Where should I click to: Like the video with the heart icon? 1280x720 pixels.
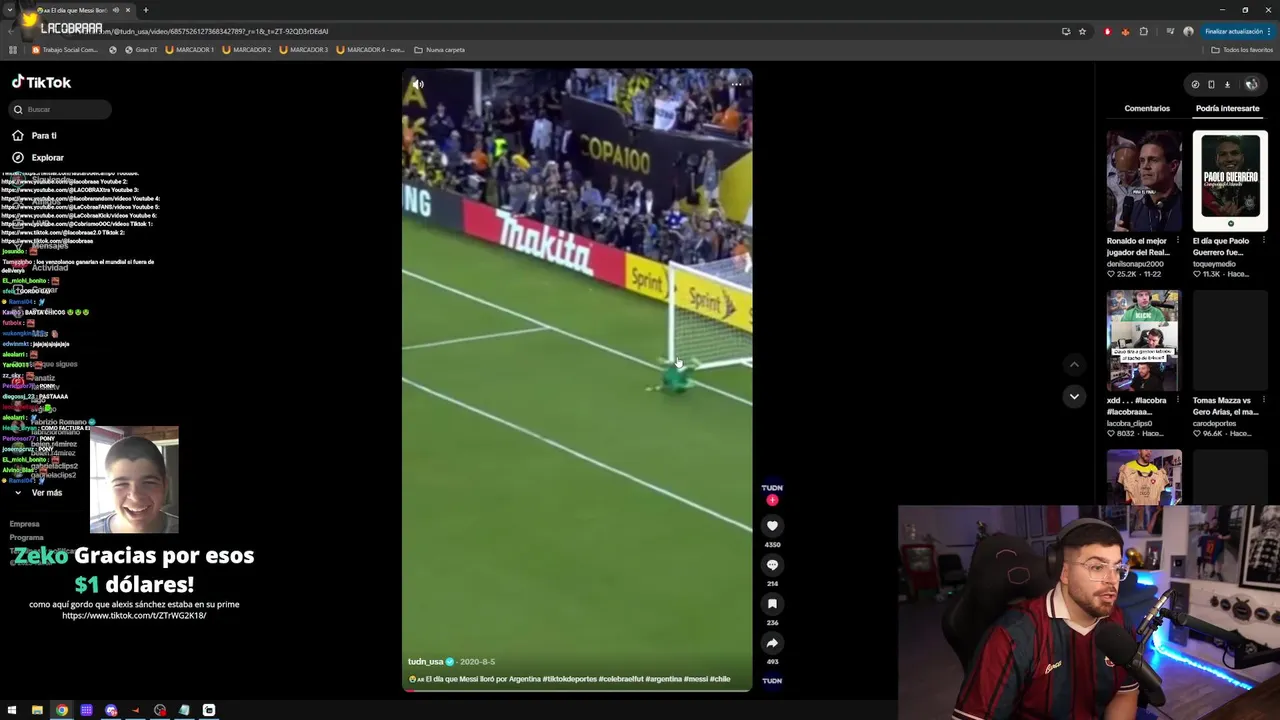coord(772,525)
